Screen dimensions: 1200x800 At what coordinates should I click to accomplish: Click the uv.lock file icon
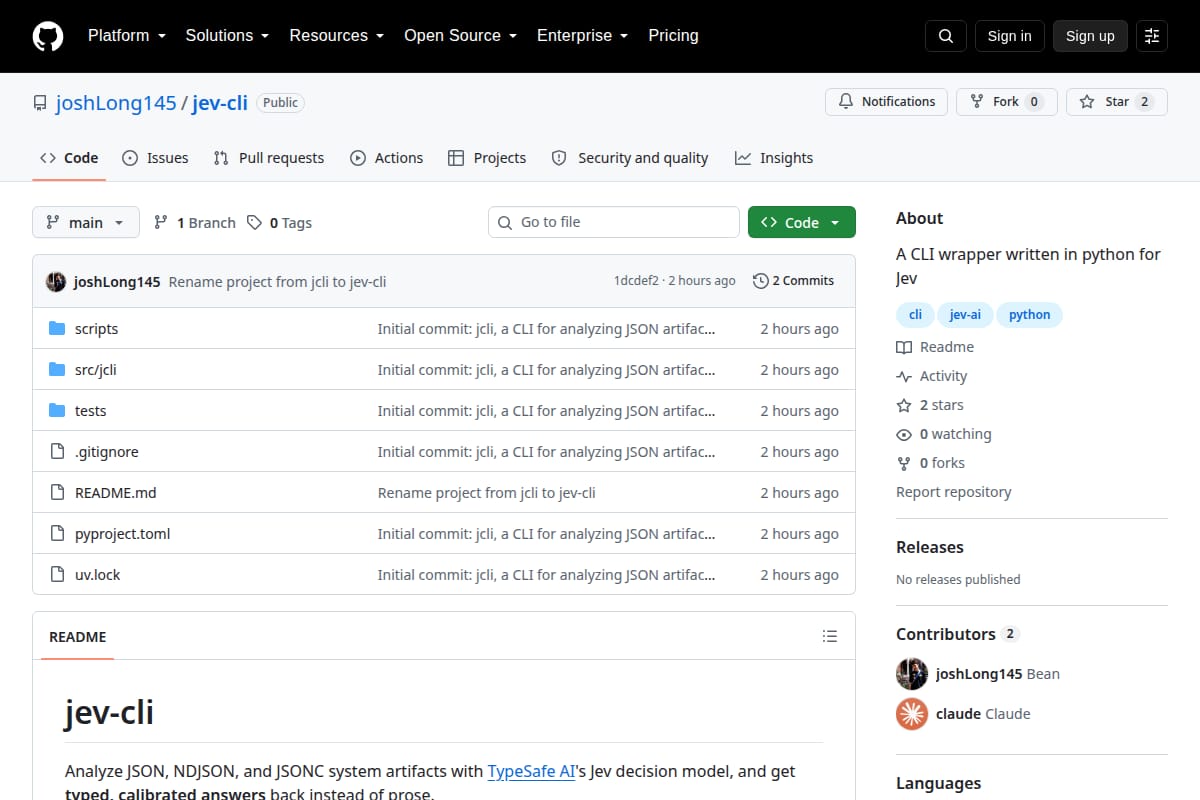(x=57, y=575)
